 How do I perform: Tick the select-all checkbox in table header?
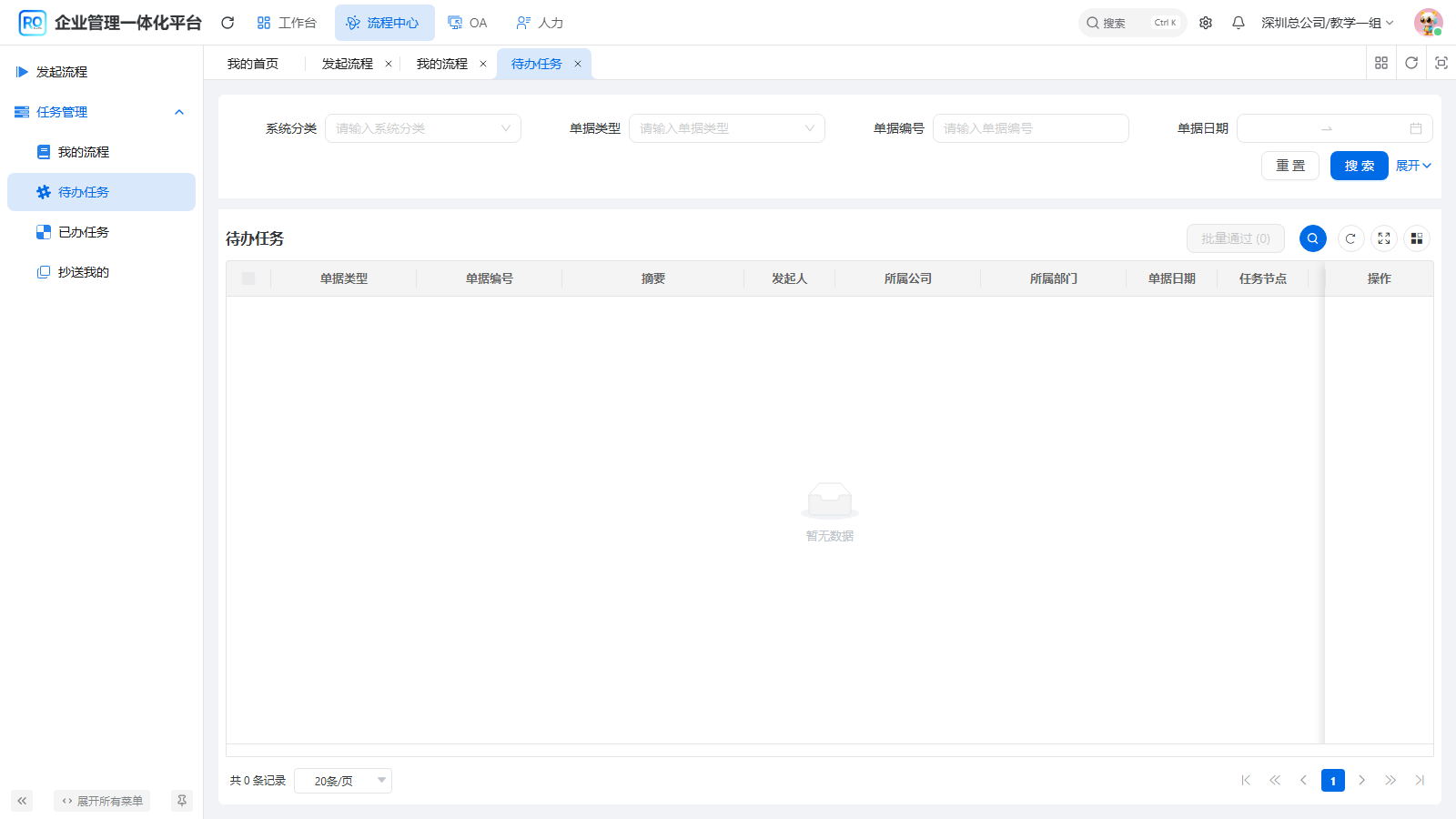coord(248,278)
